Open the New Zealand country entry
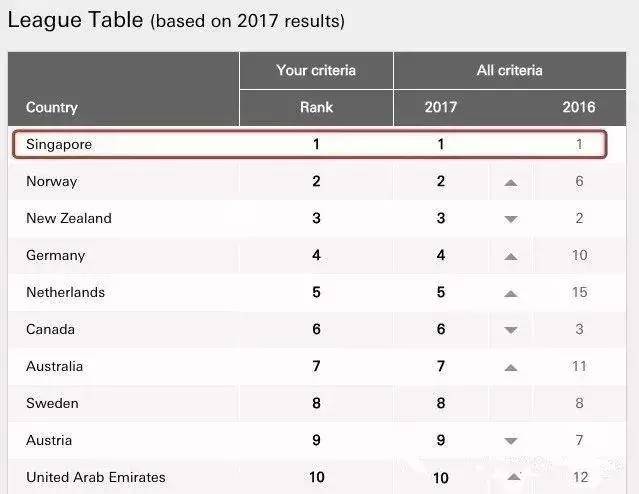The width and height of the screenshot is (639, 494). click(68, 219)
